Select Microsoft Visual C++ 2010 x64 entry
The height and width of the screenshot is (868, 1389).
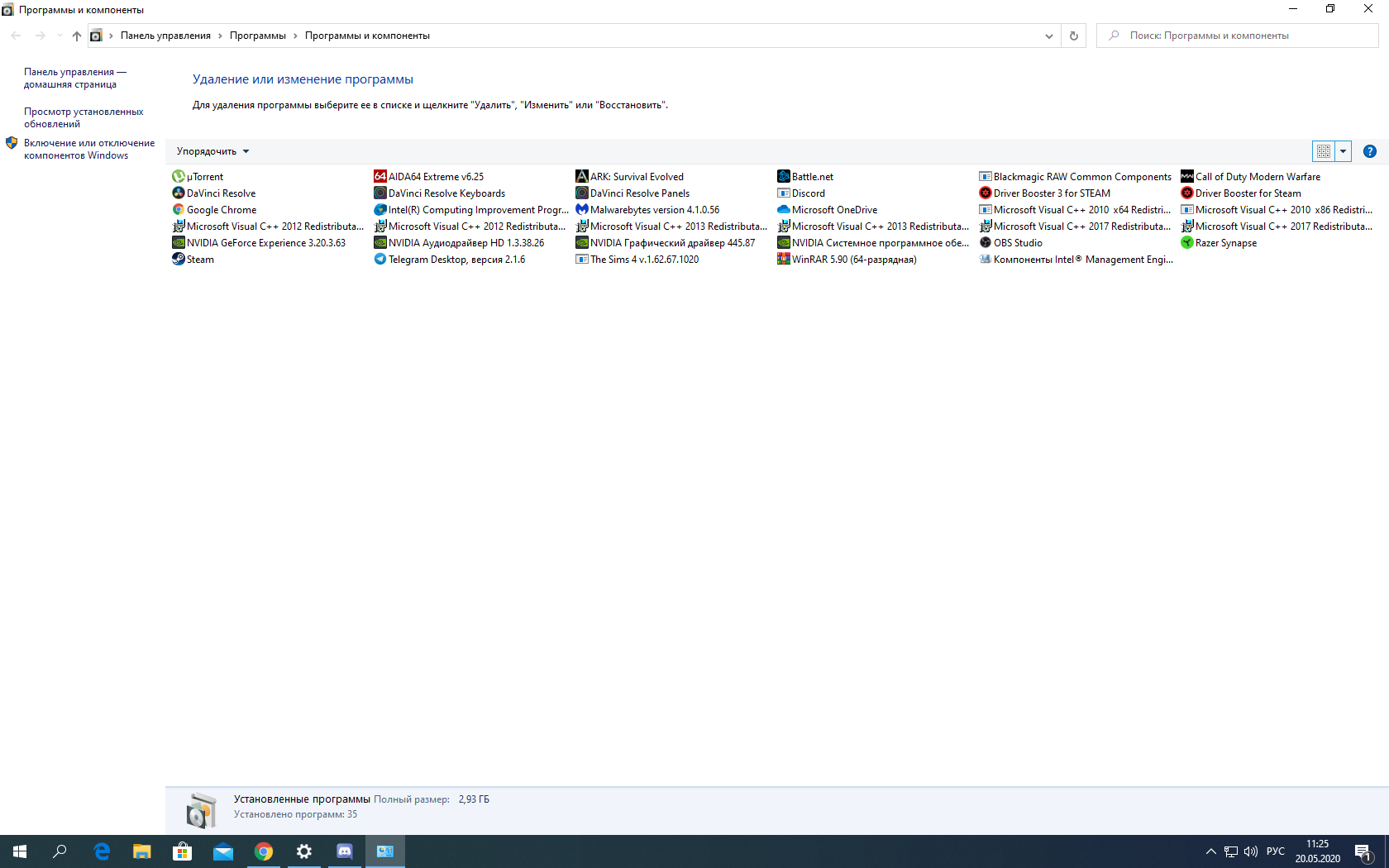tap(1076, 209)
